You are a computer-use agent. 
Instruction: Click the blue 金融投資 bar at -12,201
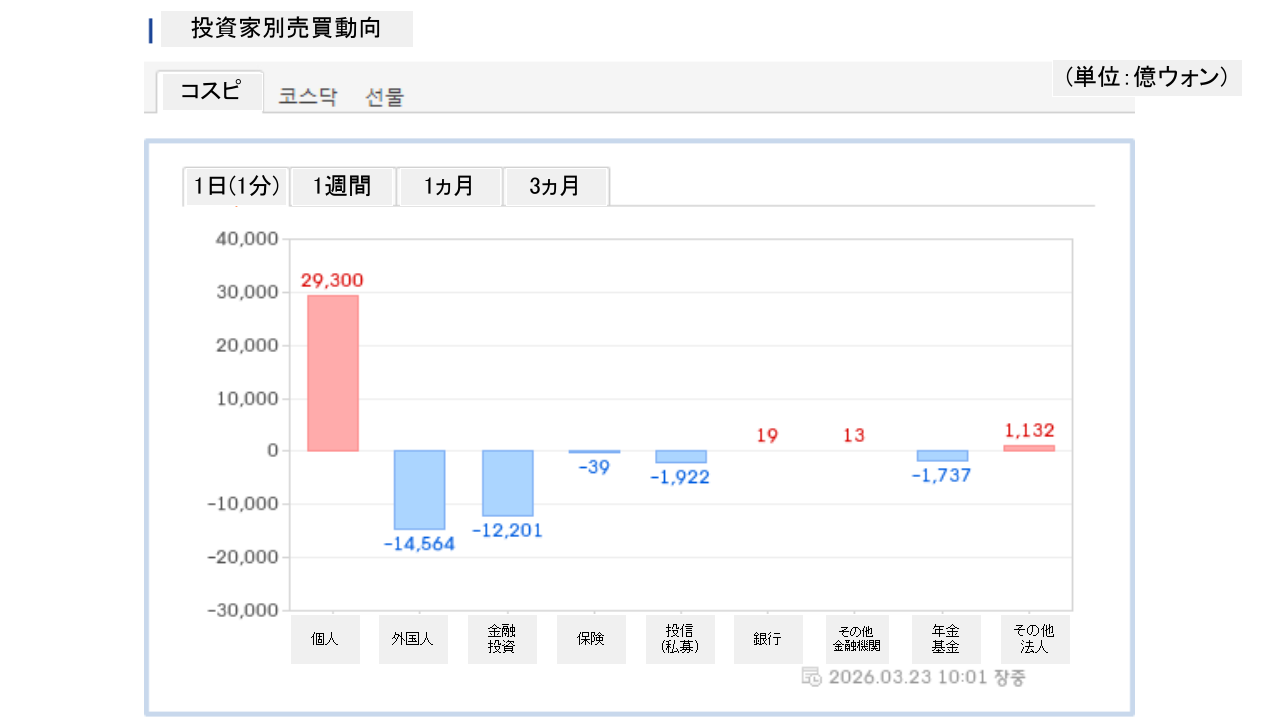point(508,483)
